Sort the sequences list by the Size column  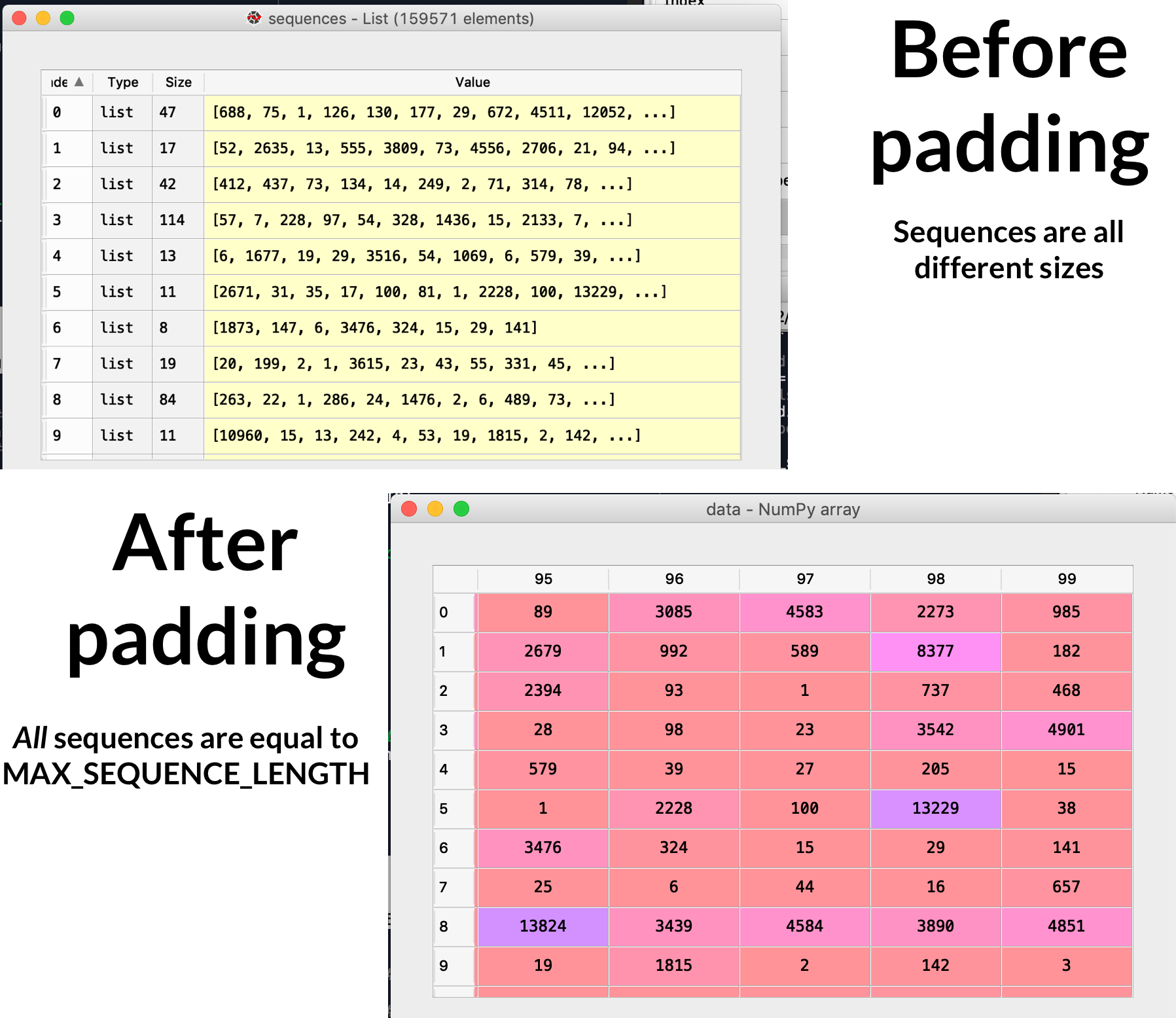177,82
